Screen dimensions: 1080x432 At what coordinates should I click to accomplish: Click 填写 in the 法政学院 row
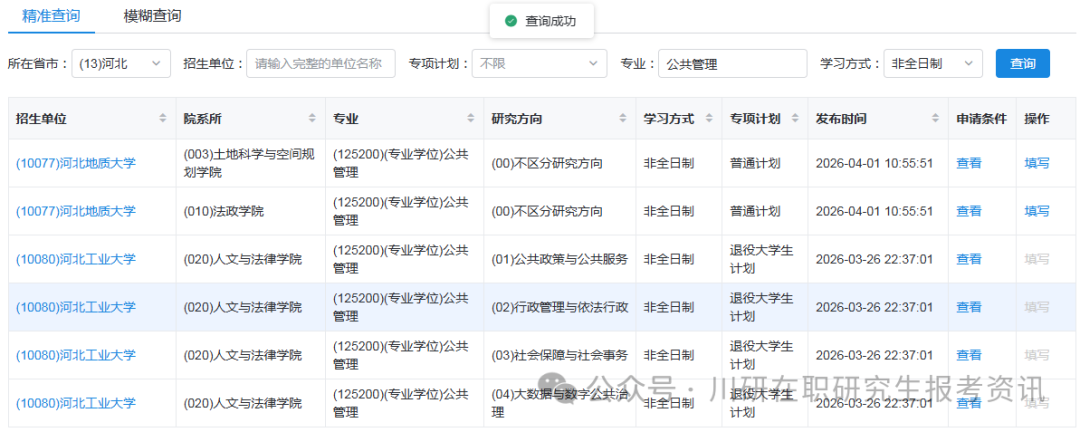[1037, 211]
